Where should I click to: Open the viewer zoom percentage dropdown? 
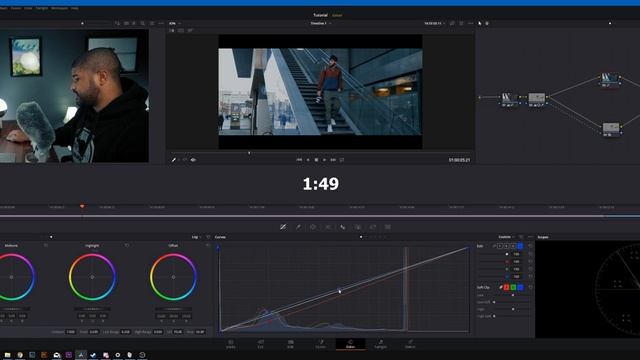tap(175, 23)
